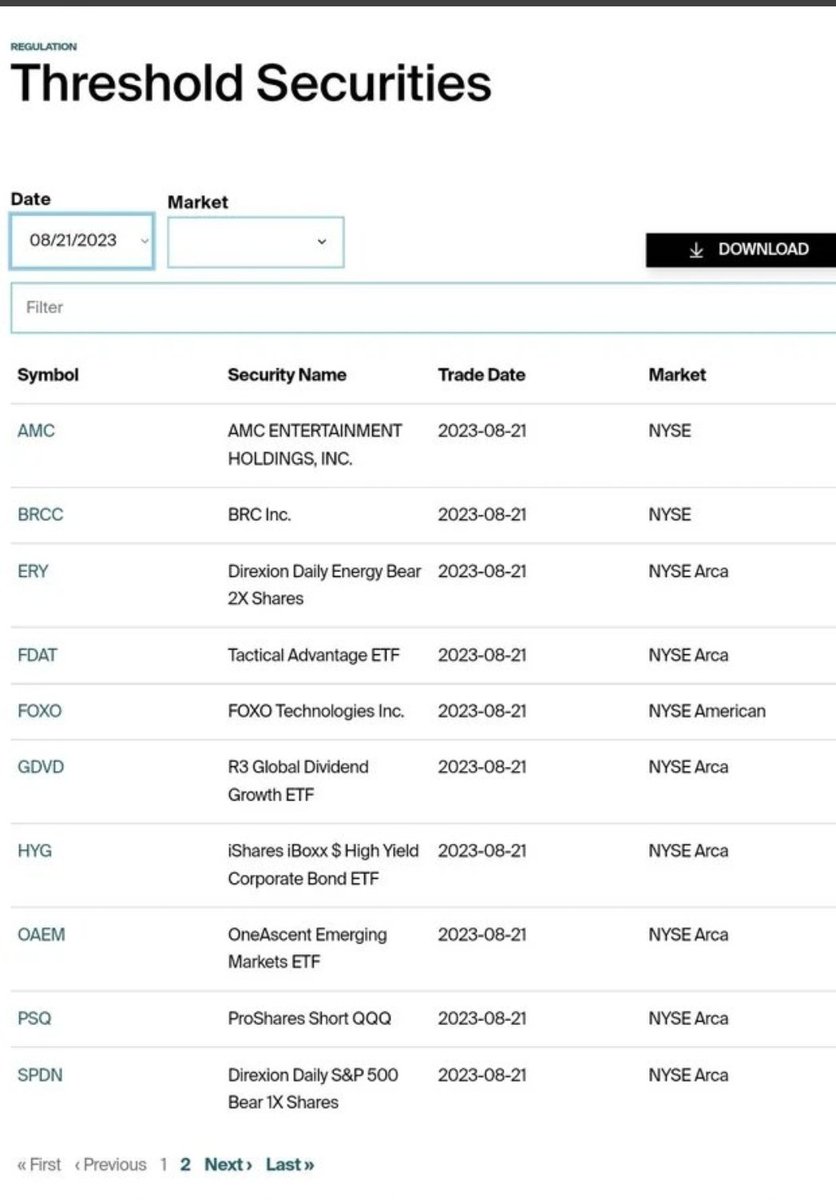Screen dimensions: 836x1200
Task: Open the Date dropdown showing 08/21/2023
Action: [x=82, y=241]
